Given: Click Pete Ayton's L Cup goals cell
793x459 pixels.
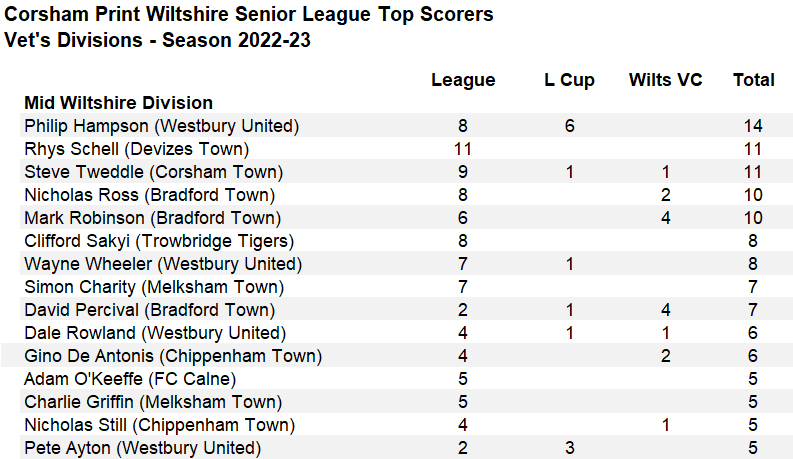Looking at the screenshot, I should pos(569,448).
